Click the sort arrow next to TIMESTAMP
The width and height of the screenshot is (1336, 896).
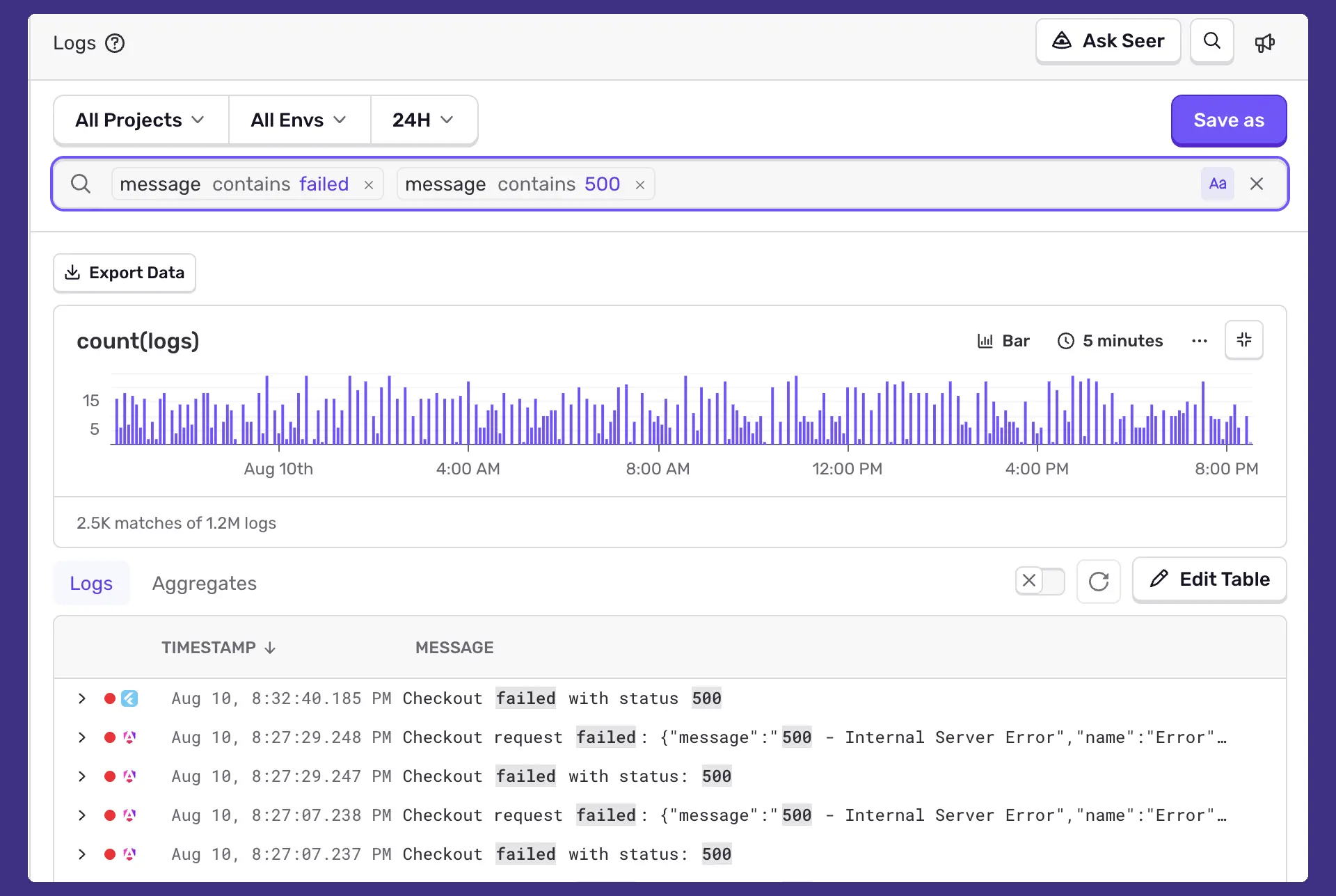(x=270, y=648)
